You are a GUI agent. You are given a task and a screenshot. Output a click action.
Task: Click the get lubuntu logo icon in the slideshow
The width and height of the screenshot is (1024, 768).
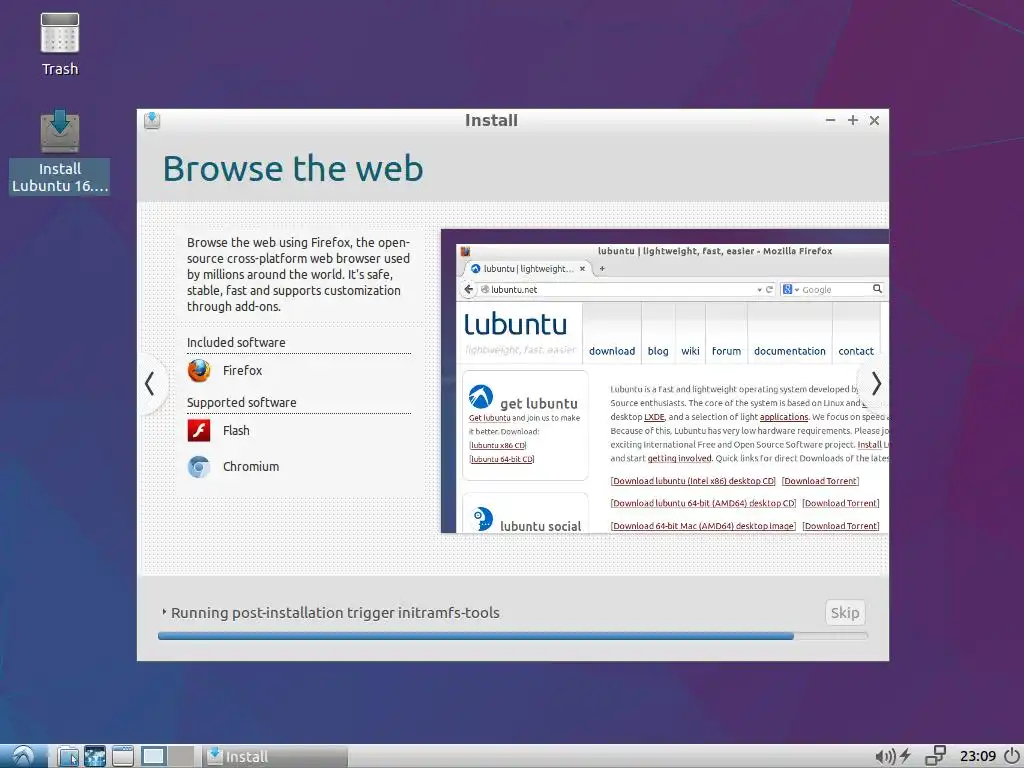pyautogui.click(x=481, y=396)
